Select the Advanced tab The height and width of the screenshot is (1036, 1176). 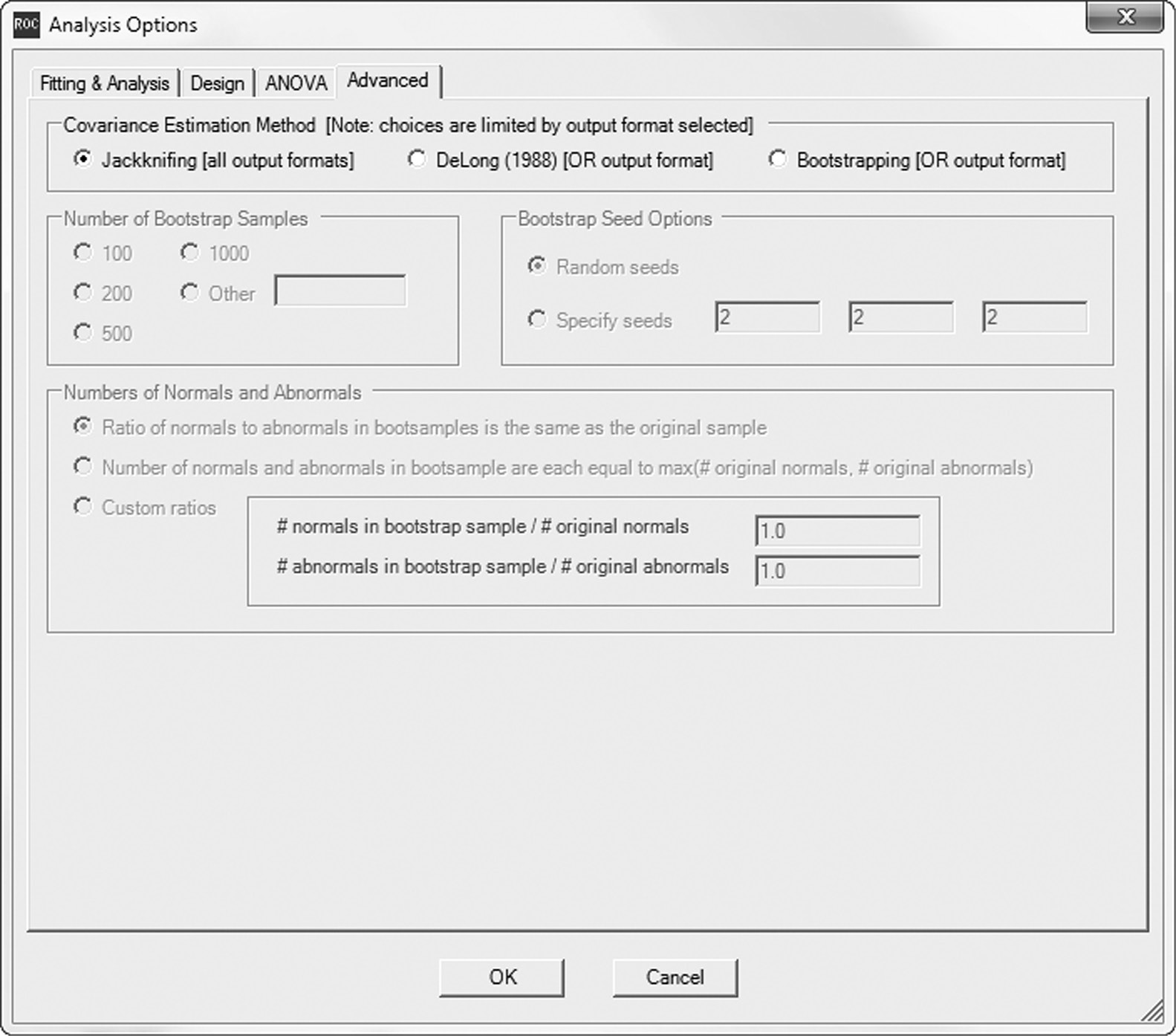coord(388,81)
